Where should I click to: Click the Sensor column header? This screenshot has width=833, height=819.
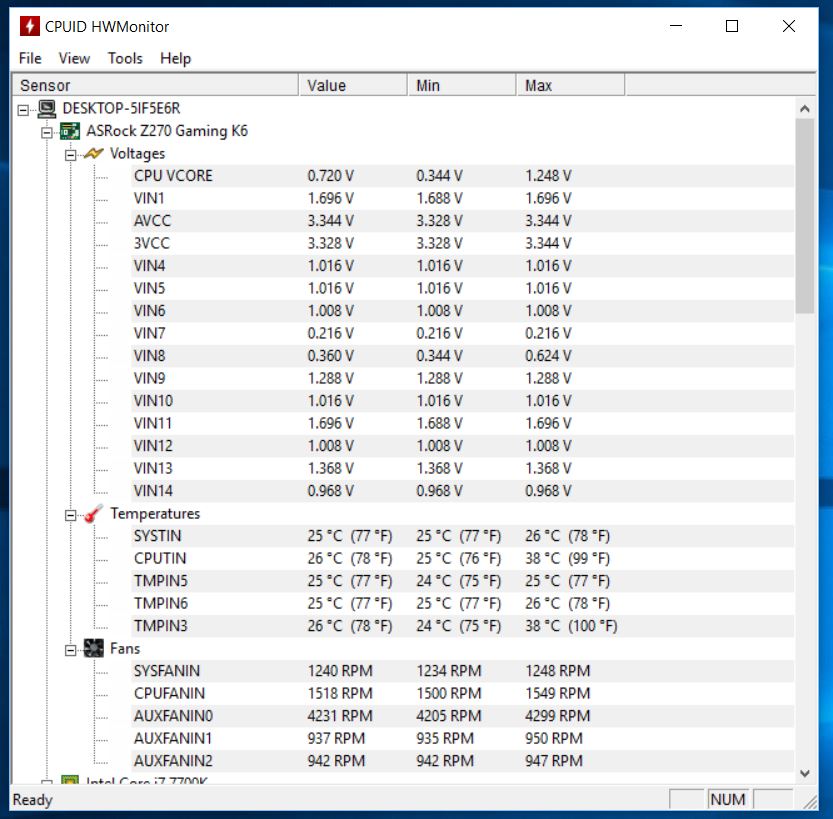[x=155, y=86]
